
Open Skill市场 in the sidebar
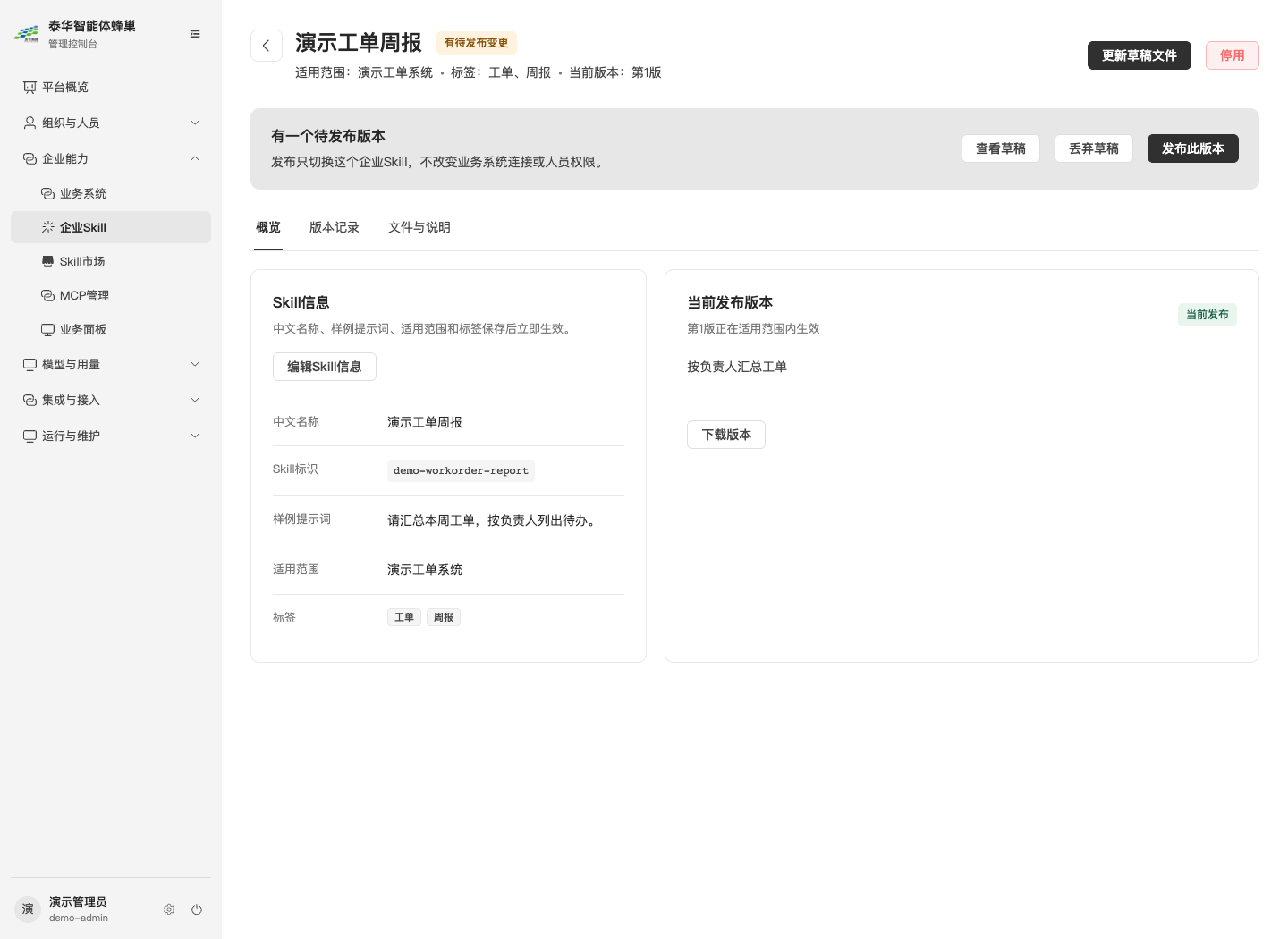click(x=111, y=261)
